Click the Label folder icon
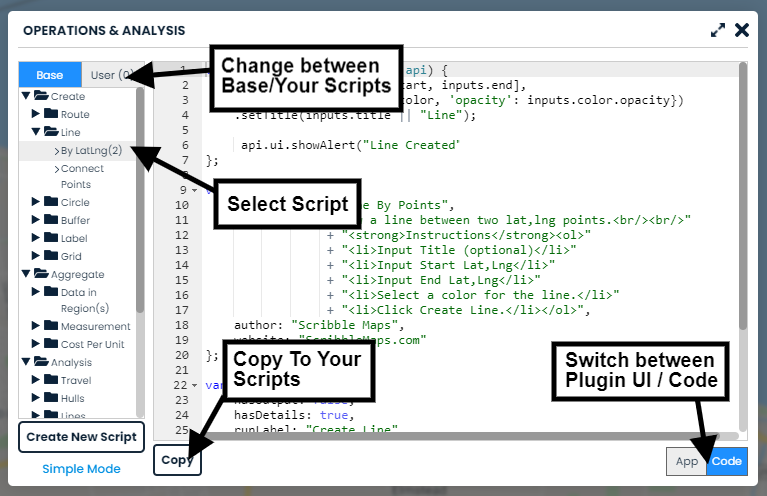The image size is (767, 496). point(51,238)
